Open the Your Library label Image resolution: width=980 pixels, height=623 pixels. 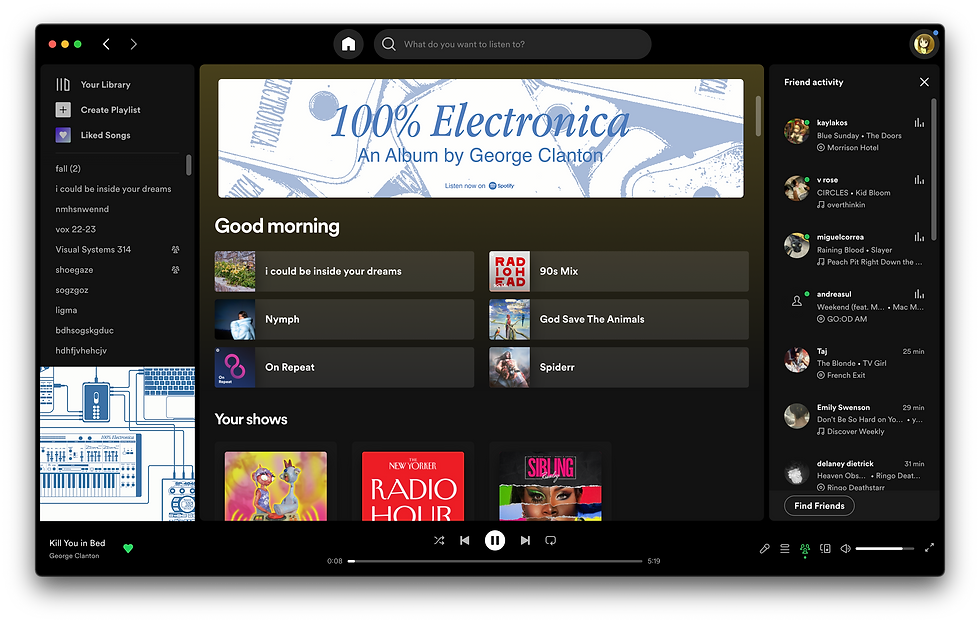pyautogui.click(x=106, y=84)
